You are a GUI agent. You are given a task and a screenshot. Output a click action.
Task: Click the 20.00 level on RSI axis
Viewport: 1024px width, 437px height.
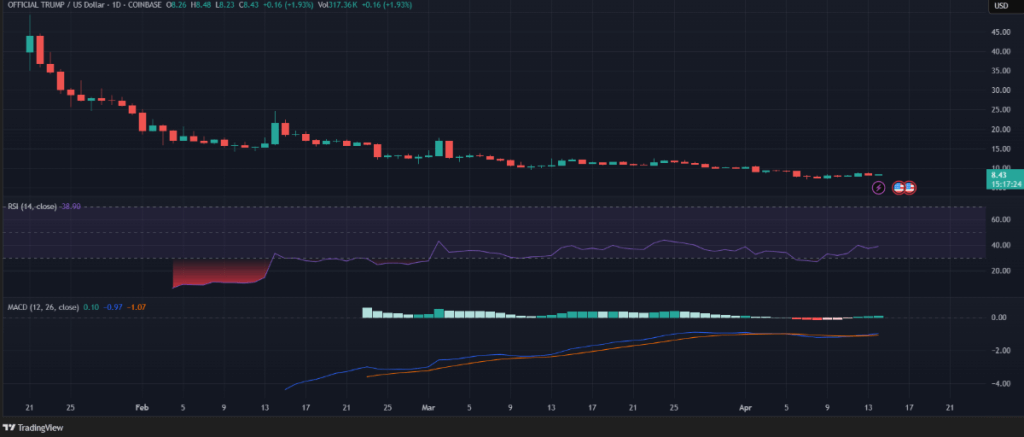1000,270
